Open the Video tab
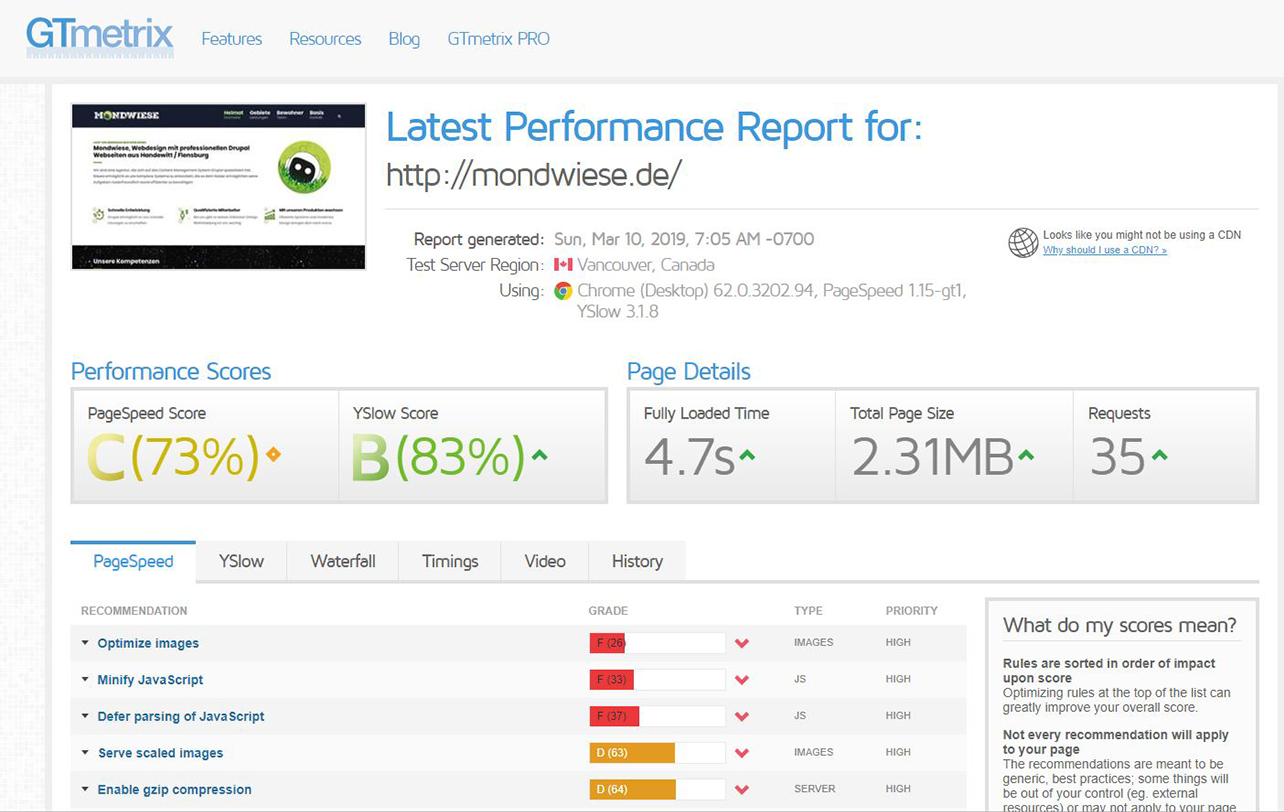The image size is (1284, 812). point(545,561)
